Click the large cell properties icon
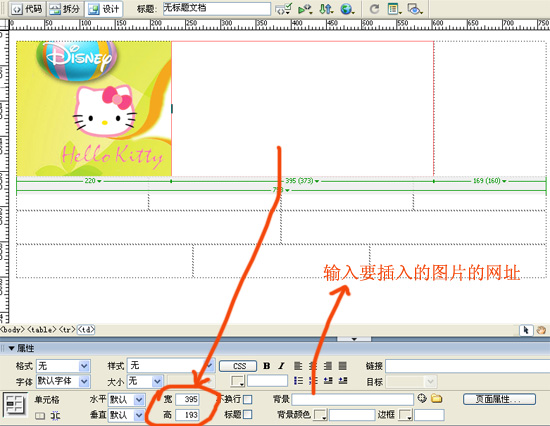This screenshot has height=426, width=550. 15,404
